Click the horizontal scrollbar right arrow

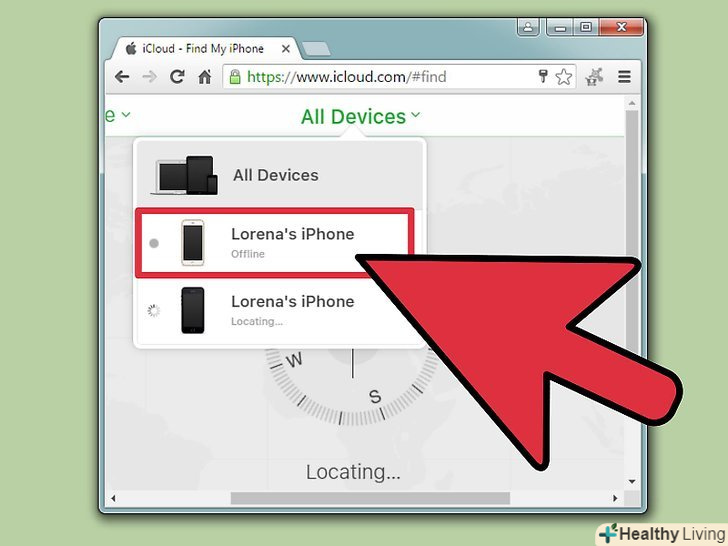point(615,498)
